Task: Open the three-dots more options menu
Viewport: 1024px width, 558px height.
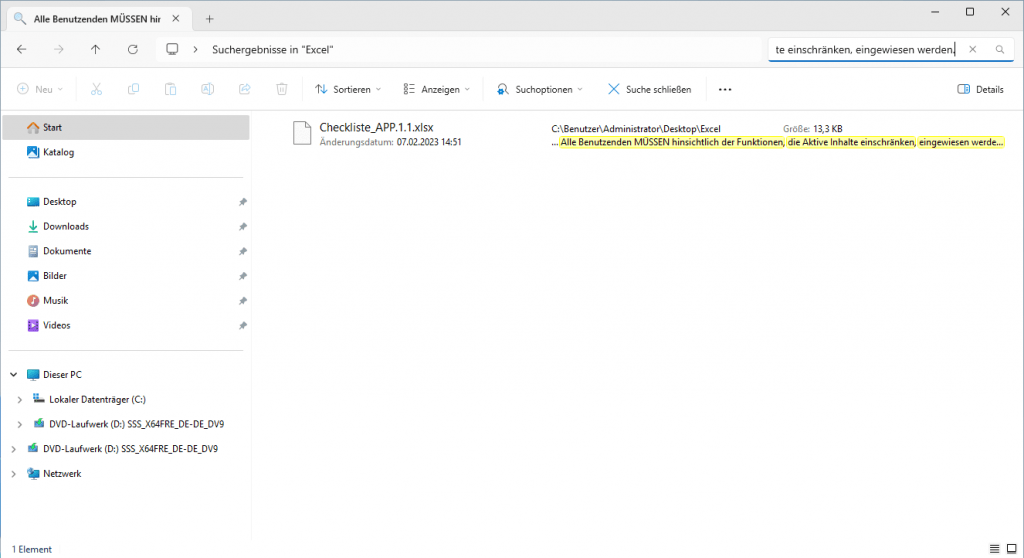Action: click(725, 89)
